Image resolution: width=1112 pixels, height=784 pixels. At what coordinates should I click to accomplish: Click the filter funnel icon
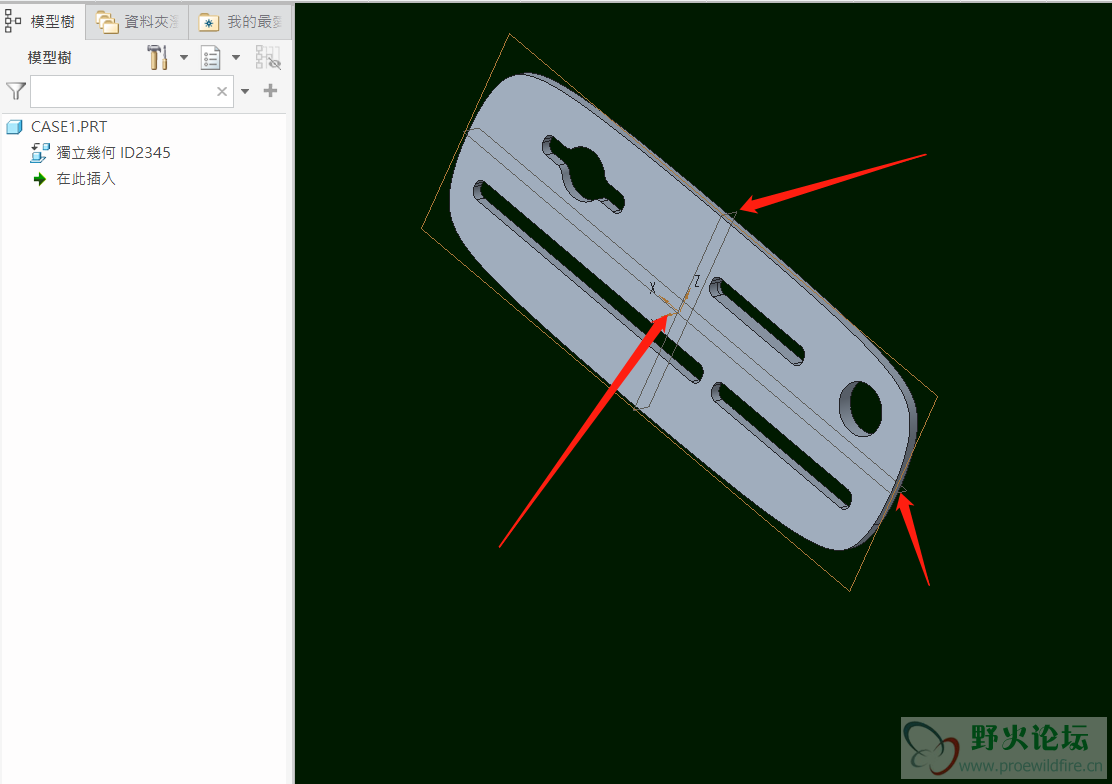pyautogui.click(x=16, y=91)
